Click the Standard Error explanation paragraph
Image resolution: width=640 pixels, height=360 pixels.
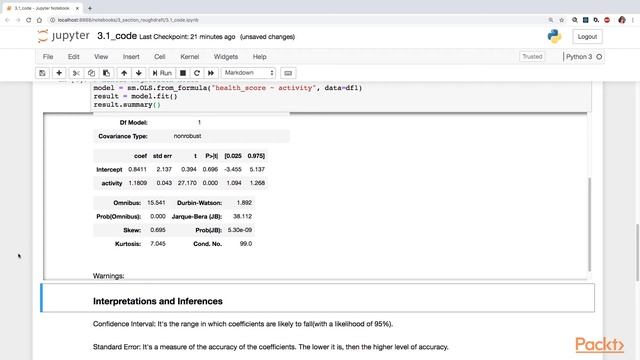coord(271,347)
